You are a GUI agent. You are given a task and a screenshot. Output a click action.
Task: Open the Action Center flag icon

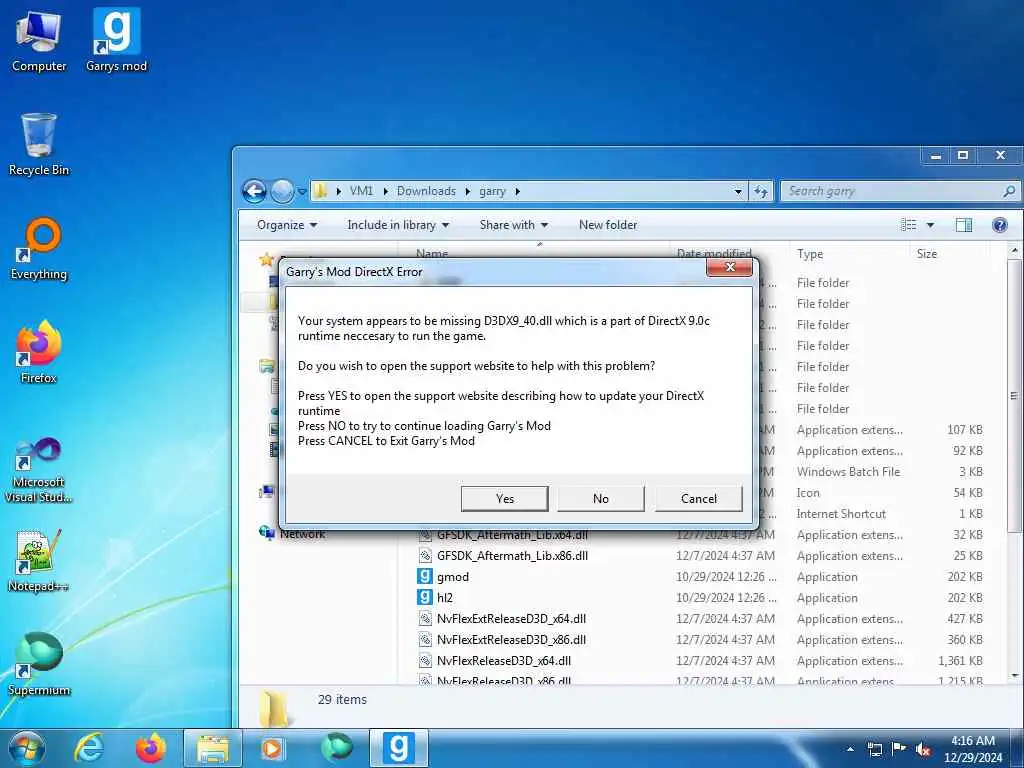(x=899, y=749)
